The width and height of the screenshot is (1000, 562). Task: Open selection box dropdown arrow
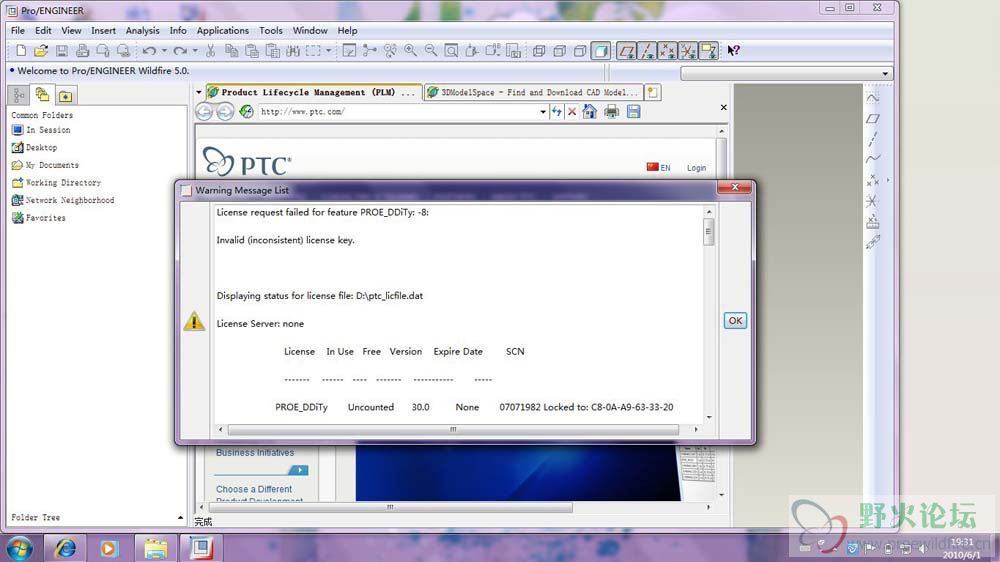328,50
